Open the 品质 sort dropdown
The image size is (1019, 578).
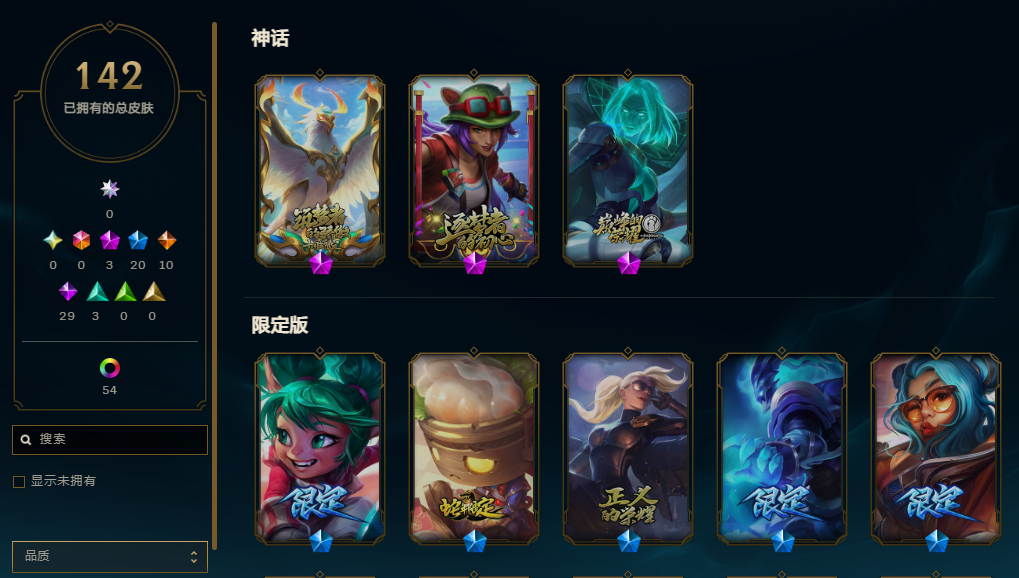[110, 557]
